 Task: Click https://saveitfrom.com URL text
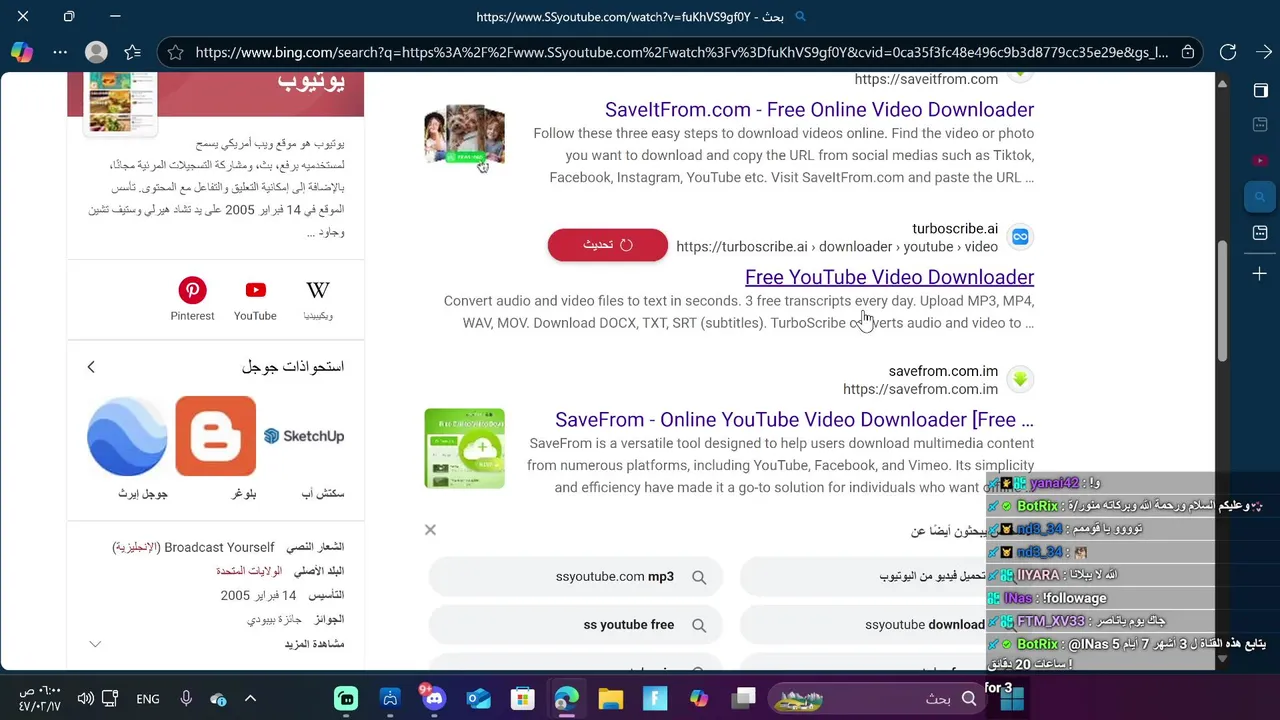pos(926,79)
